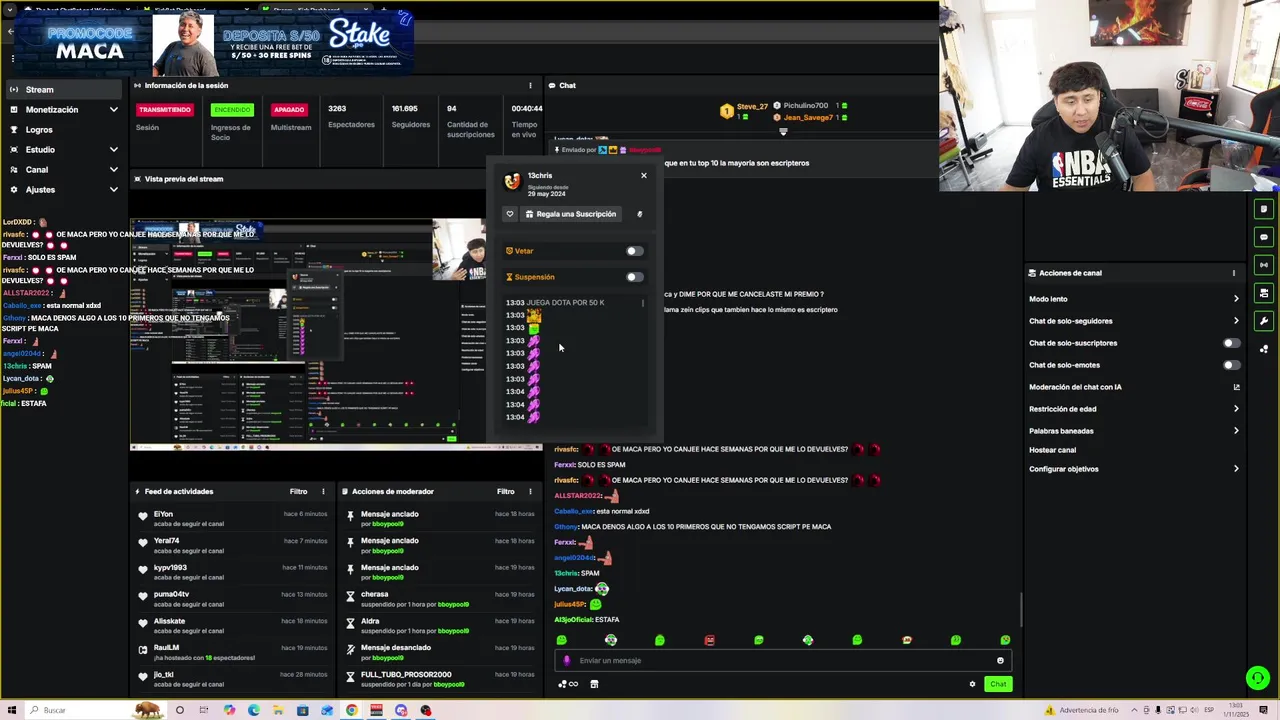Open the emoji picker in message box

[1000, 661]
